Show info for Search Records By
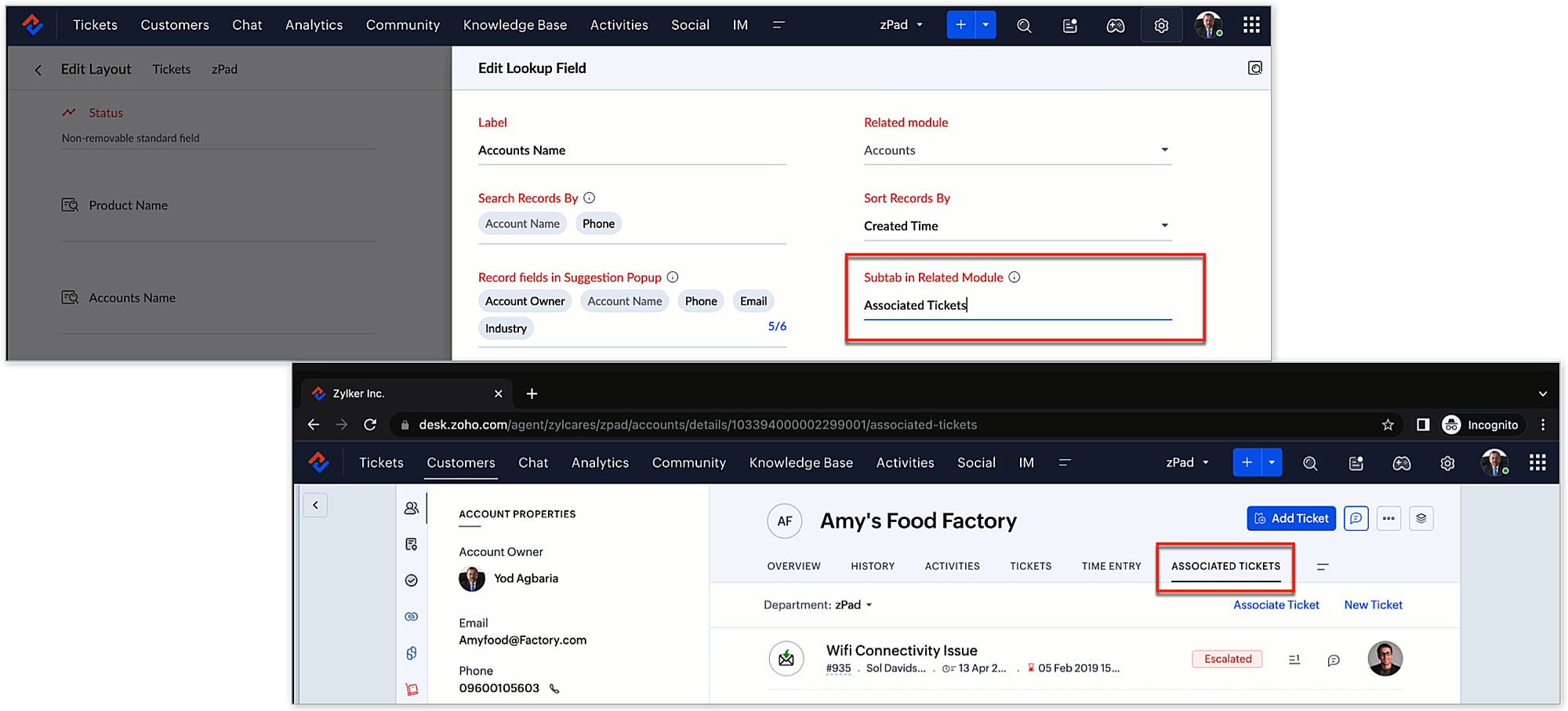Image resolution: width=1568 pixels, height=711 pixels. (x=590, y=198)
